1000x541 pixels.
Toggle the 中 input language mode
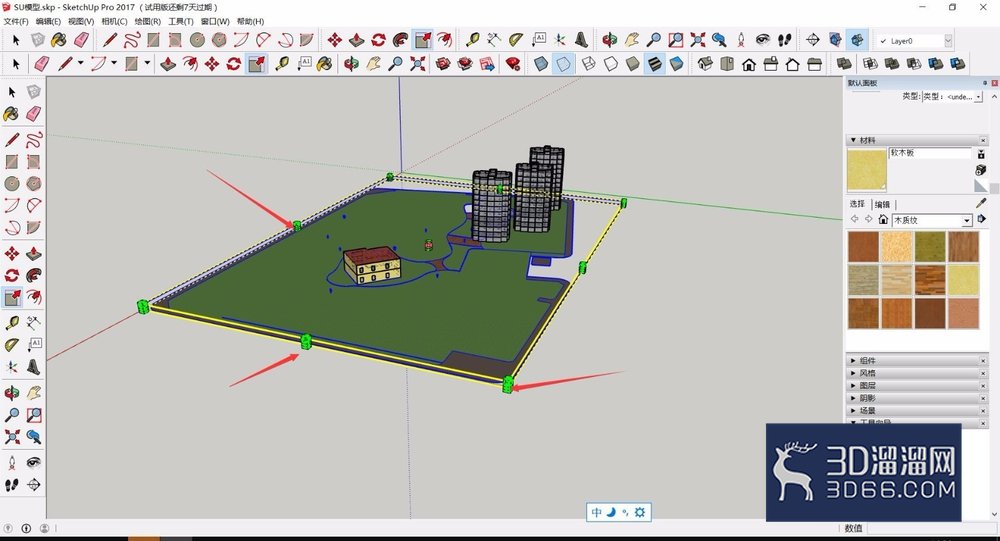tap(596, 512)
